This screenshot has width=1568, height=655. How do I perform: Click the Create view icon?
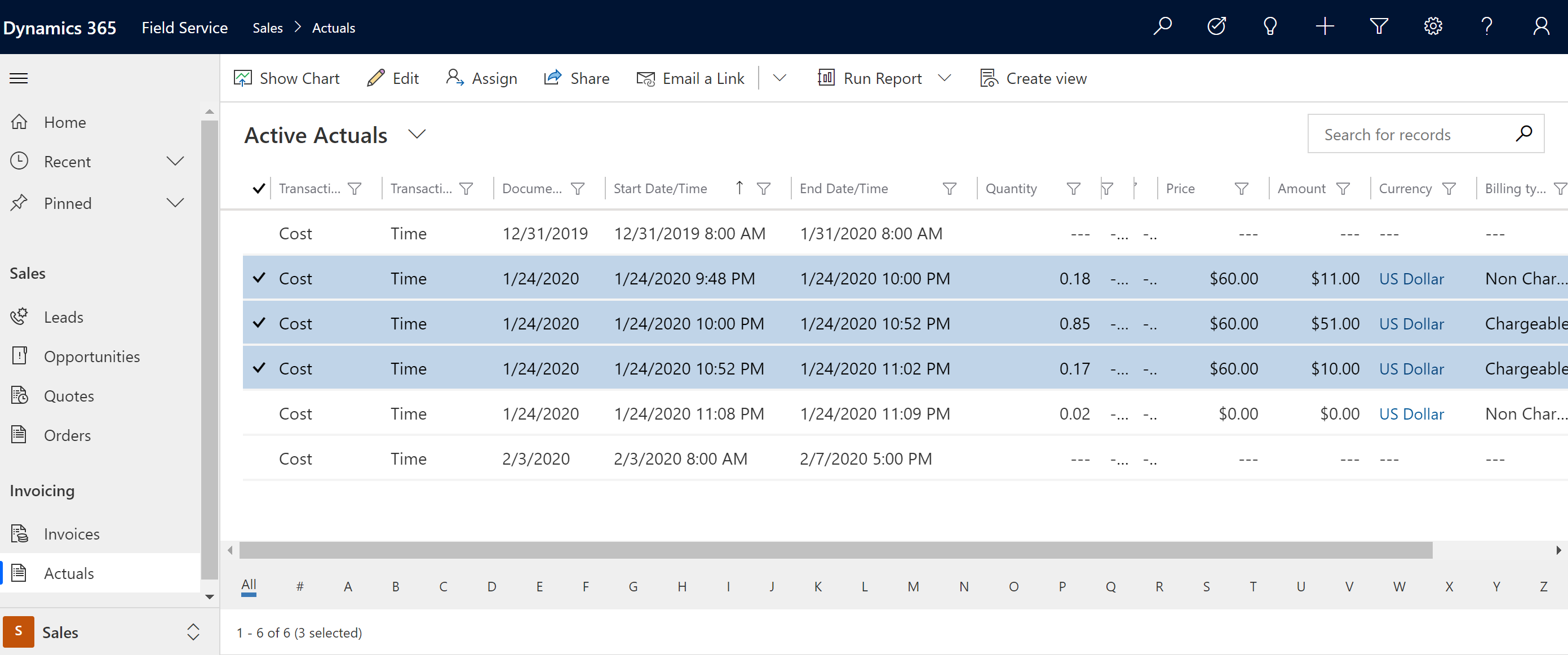click(x=988, y=78)
